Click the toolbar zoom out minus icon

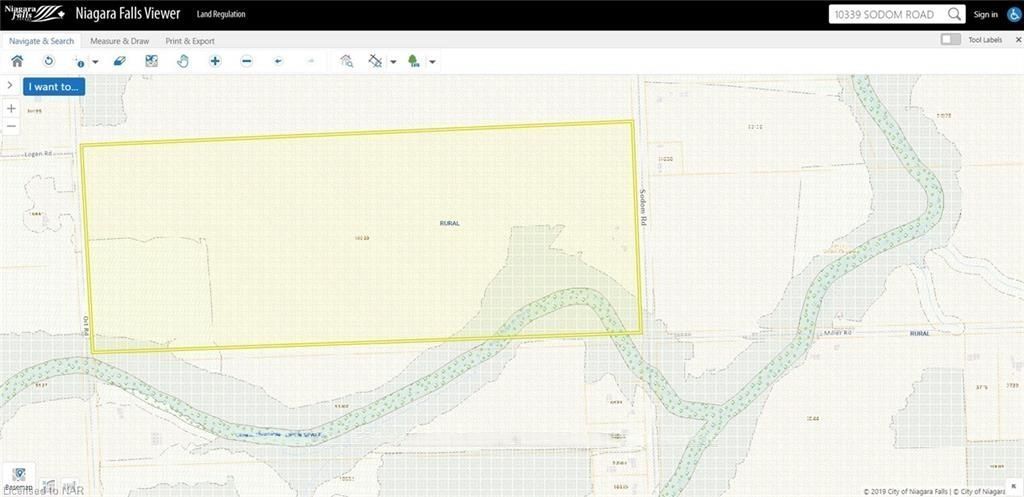(x=247, y=61)
